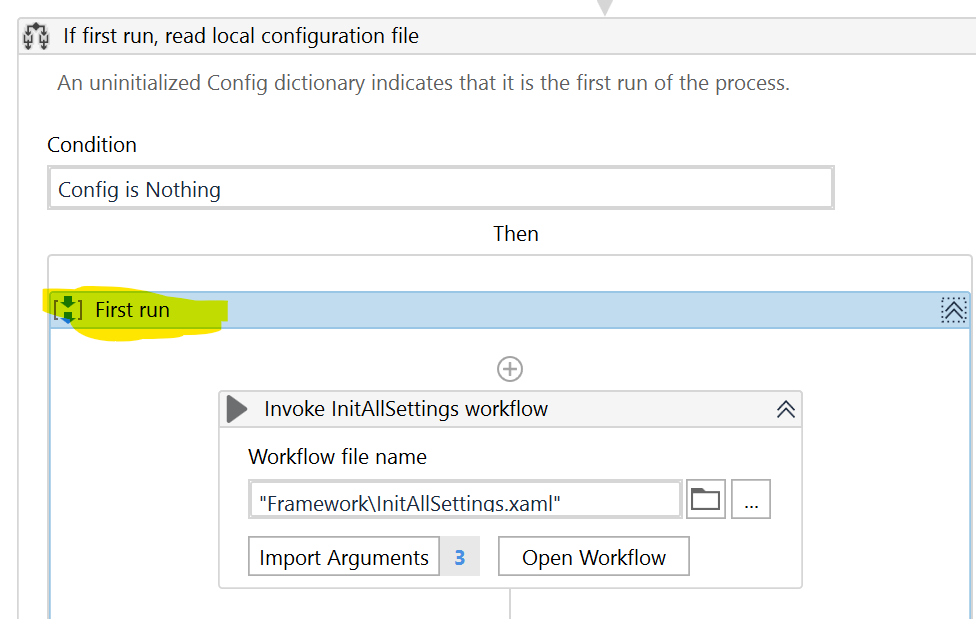Click the Invoke workflow play icon
976x619 pixels.
tap(237, 409)
